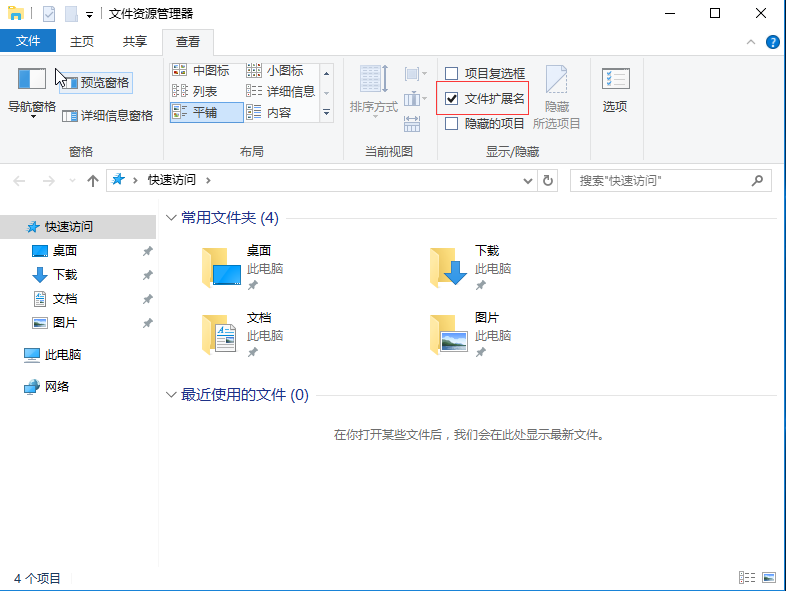This screenshot has height=591, width=786.
Task: Click the 导航窗格 navigation pane icon
Action: [32, 80]
